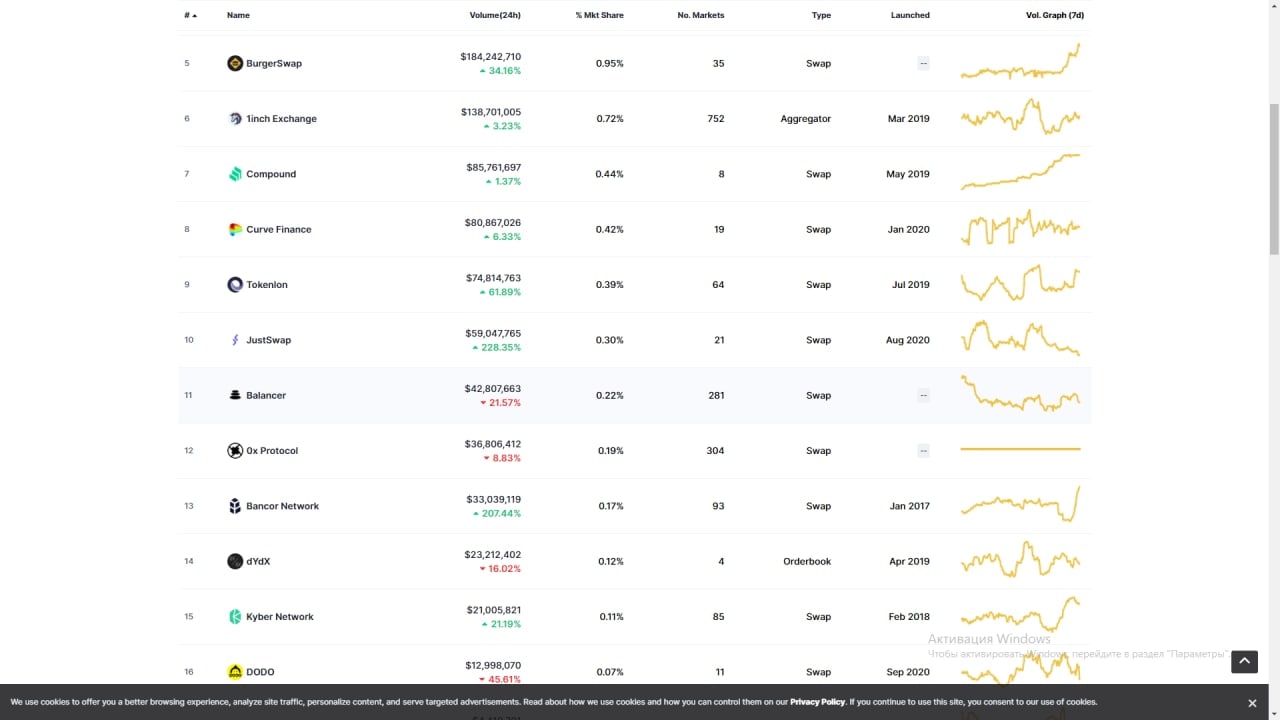Screen dimensions: 1280x720
Task: Sort by % Mkt Share header
Action: pos(599,15)
